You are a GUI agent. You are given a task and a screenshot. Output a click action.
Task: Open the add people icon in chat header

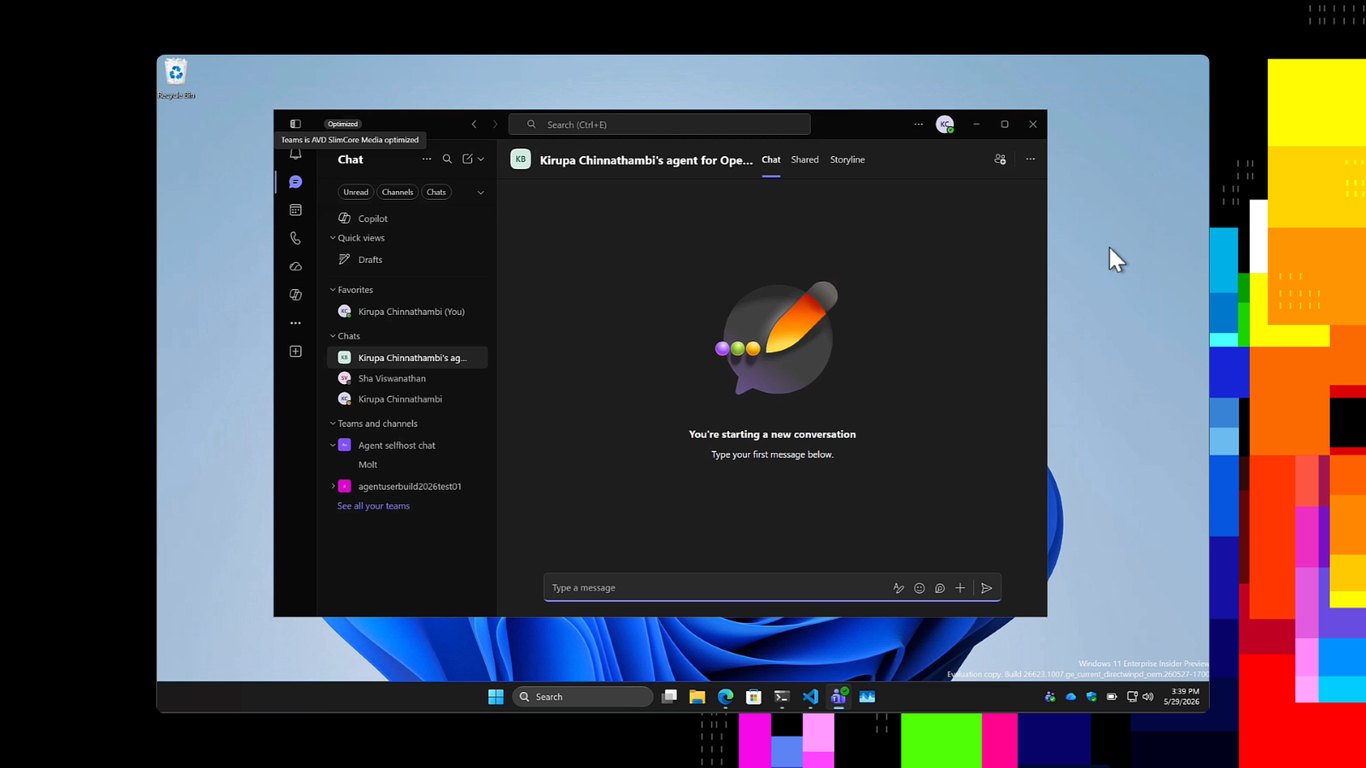pyautogui.click(x=1000, y=159)
